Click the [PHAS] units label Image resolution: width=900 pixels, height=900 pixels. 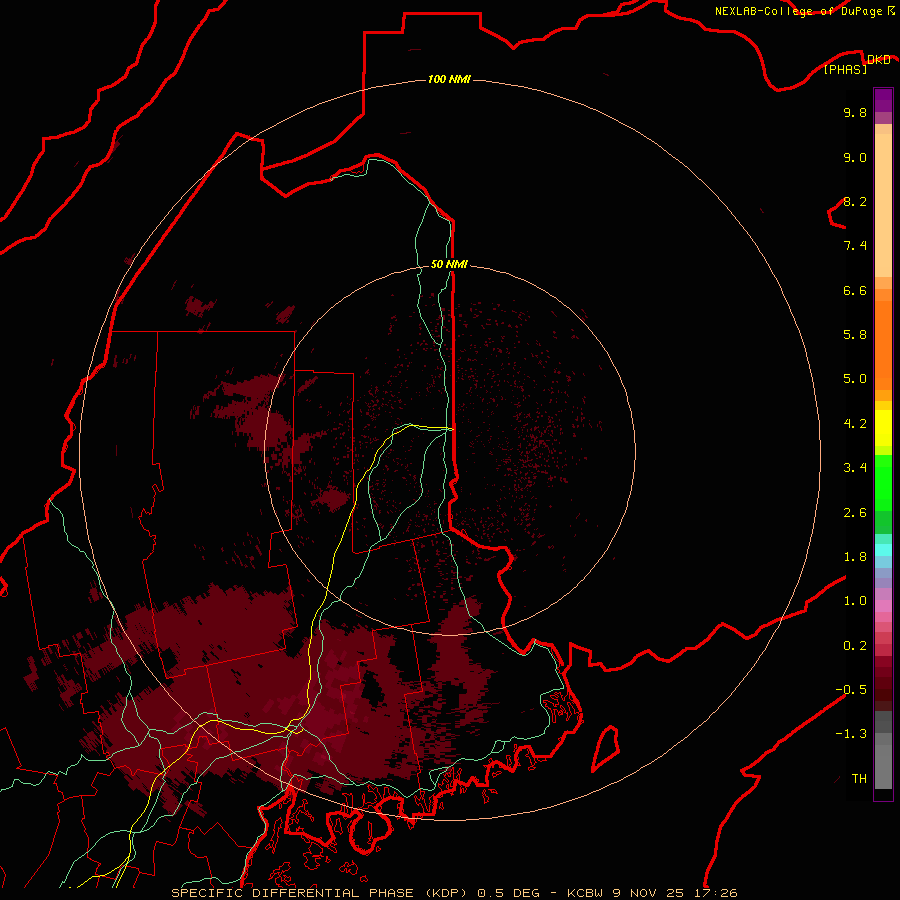pyautogui.click(x=845, y=69)
